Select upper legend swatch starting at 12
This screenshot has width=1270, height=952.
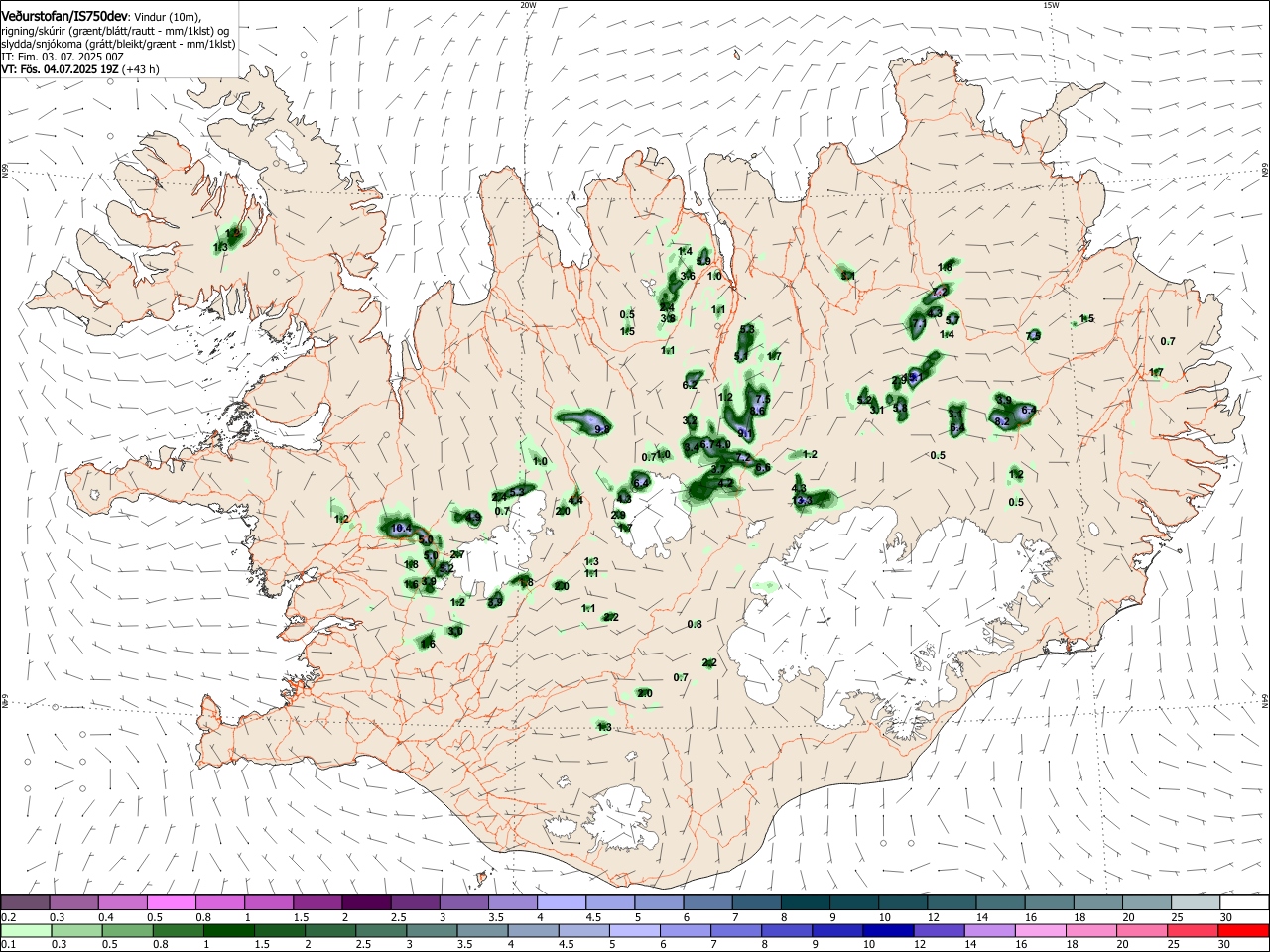pos(950,902)
